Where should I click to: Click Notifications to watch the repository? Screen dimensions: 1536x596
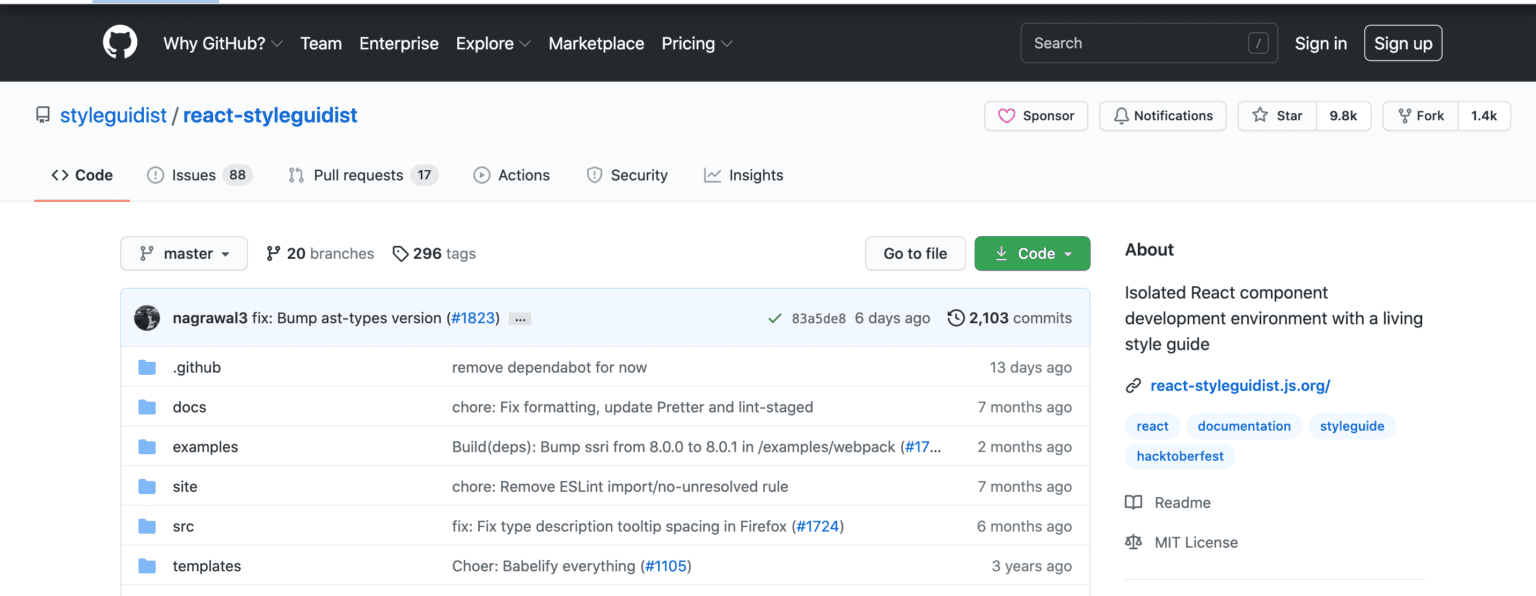click(1162, 115)
